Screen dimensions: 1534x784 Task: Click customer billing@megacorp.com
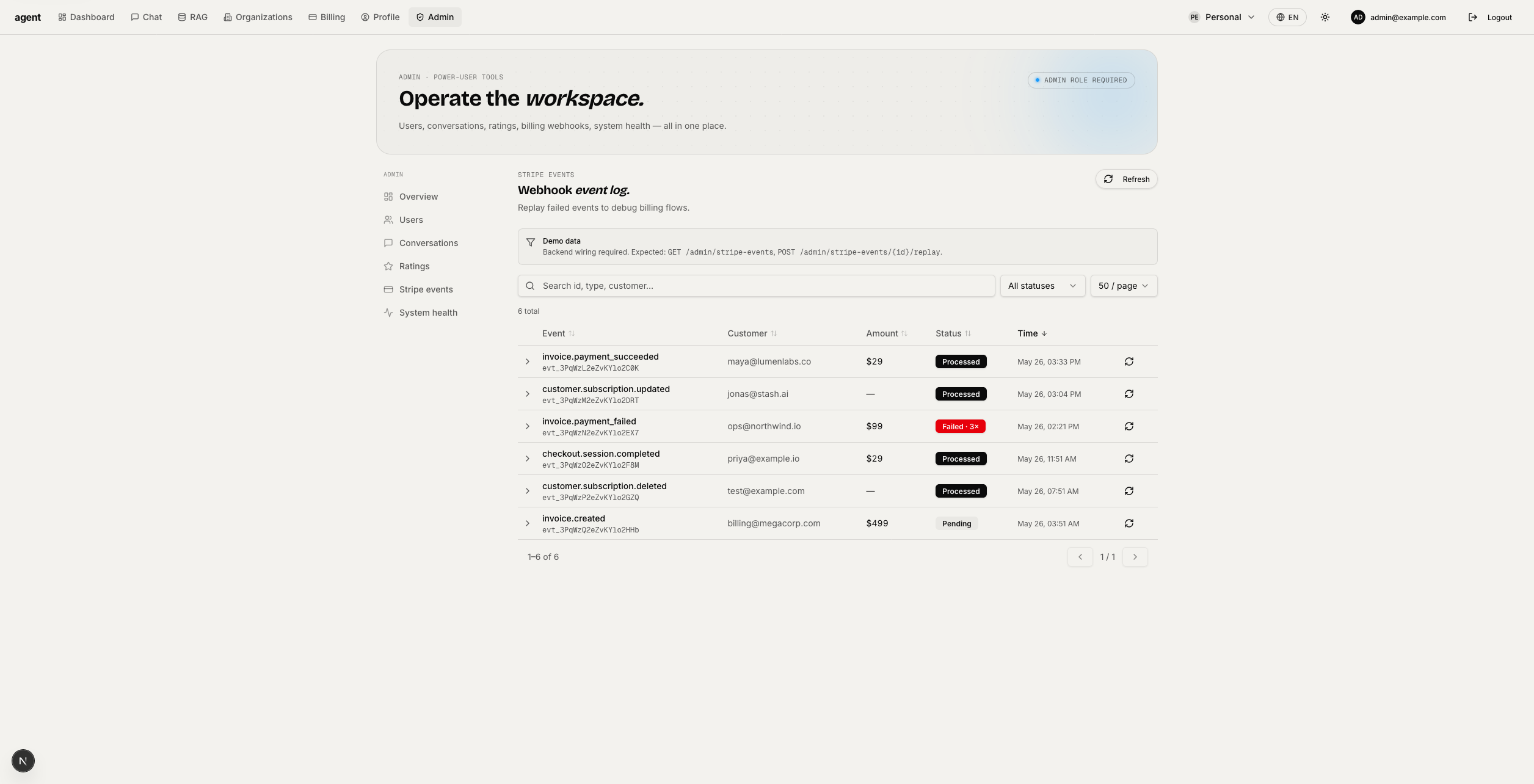[x=774, y=523]
